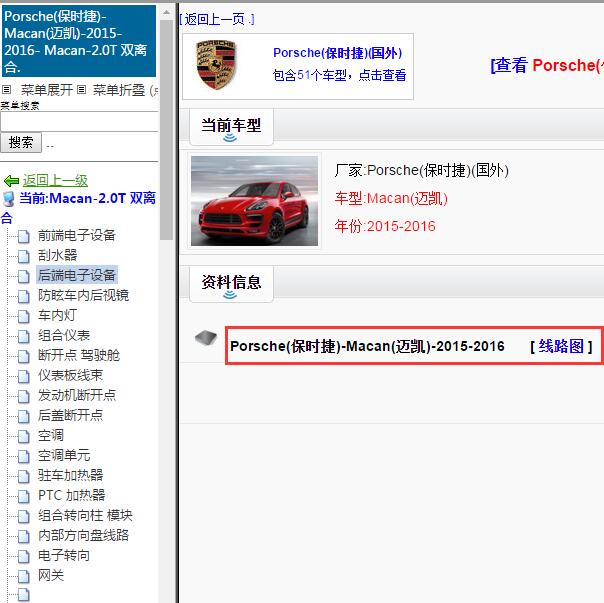Click page icon beside 前端电子设备
The width and height of the screenshot is (604, 603).
(23, 236)
